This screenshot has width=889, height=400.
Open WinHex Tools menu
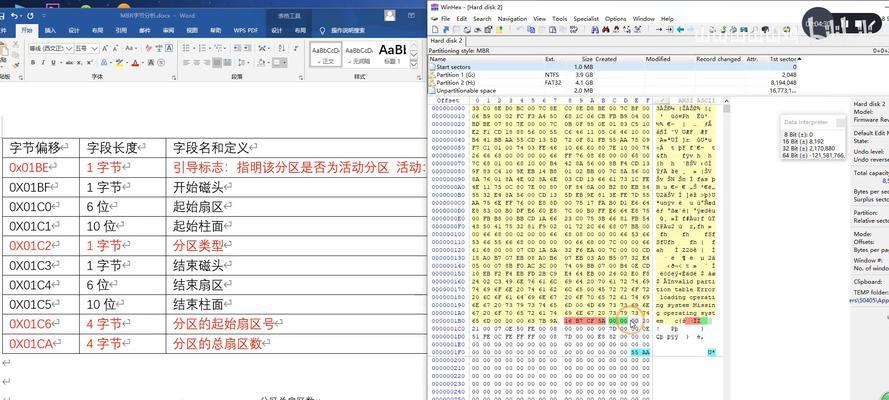[x=559, y=19]
